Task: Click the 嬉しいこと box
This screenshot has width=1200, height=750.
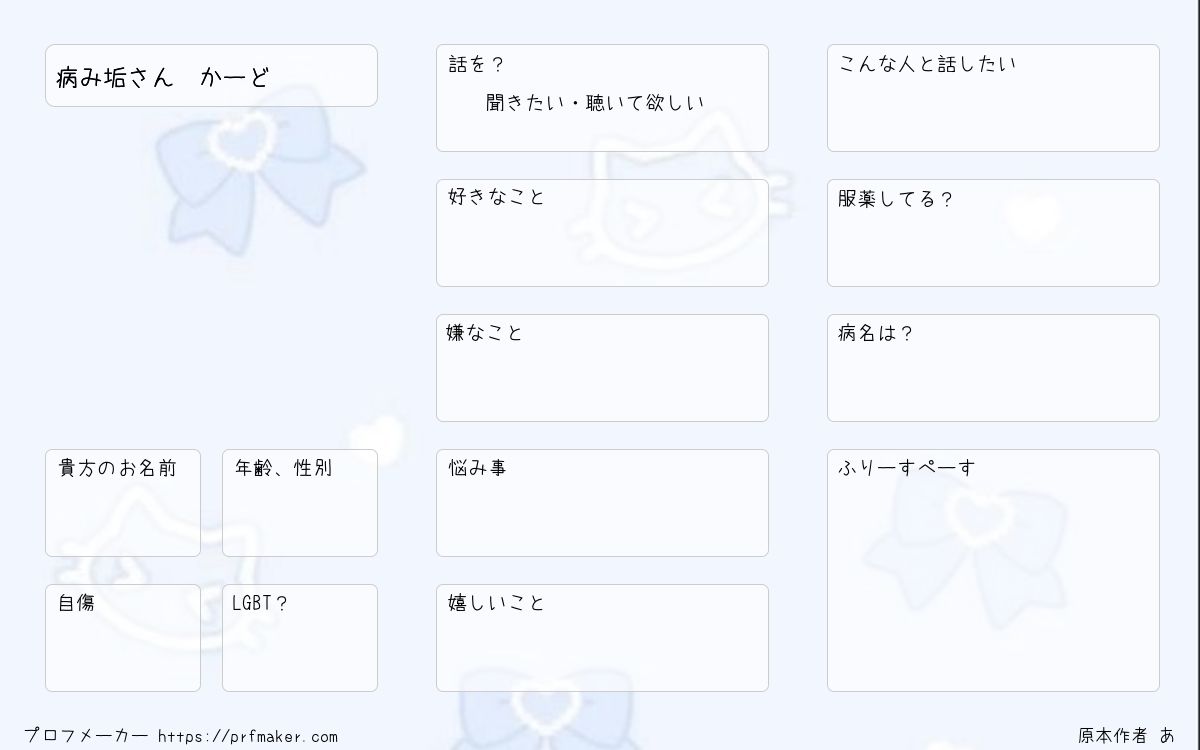Action: [x=602, y=638]
